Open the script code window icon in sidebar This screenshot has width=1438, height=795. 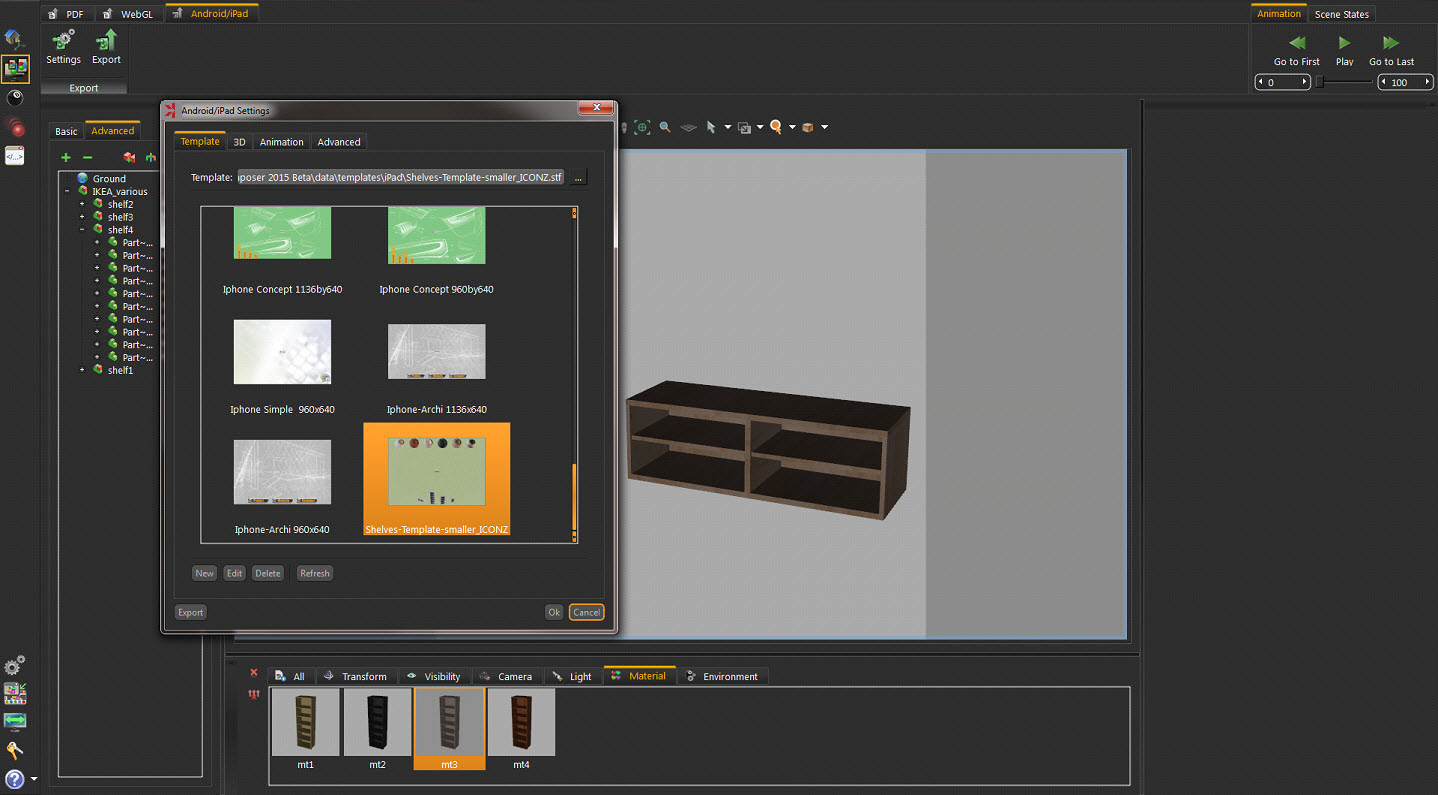pos(15,156)
